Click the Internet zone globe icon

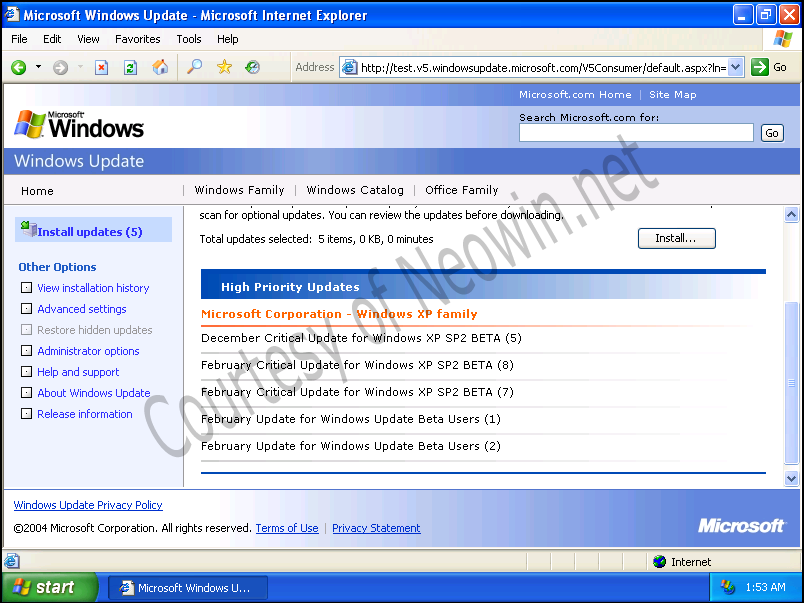659,561
